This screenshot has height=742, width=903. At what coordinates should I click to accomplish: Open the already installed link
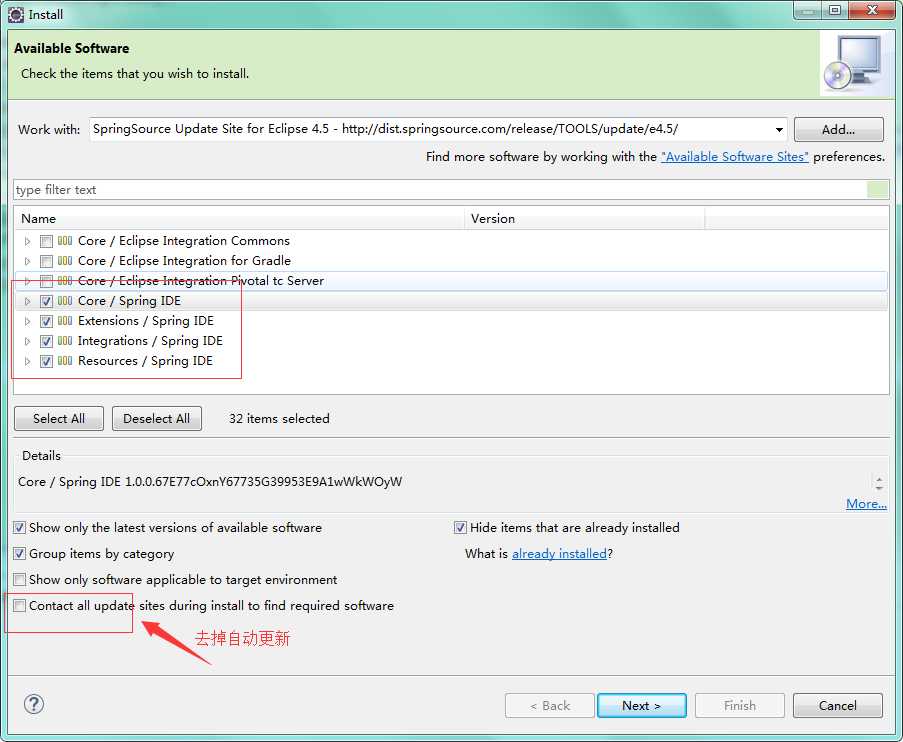(x=559, y=554)
